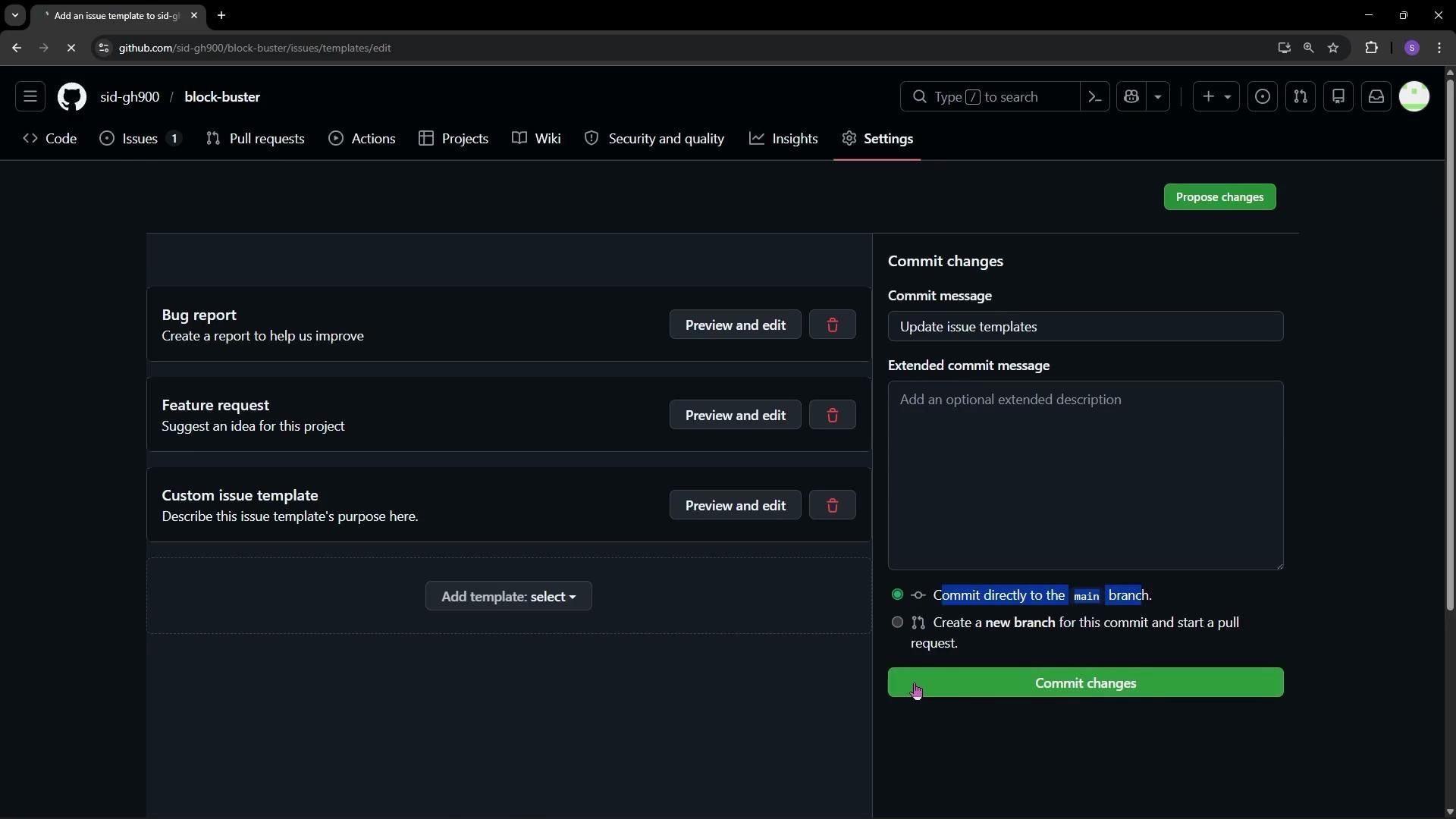Open the global navigation hamburger menu

pos(30,97)
